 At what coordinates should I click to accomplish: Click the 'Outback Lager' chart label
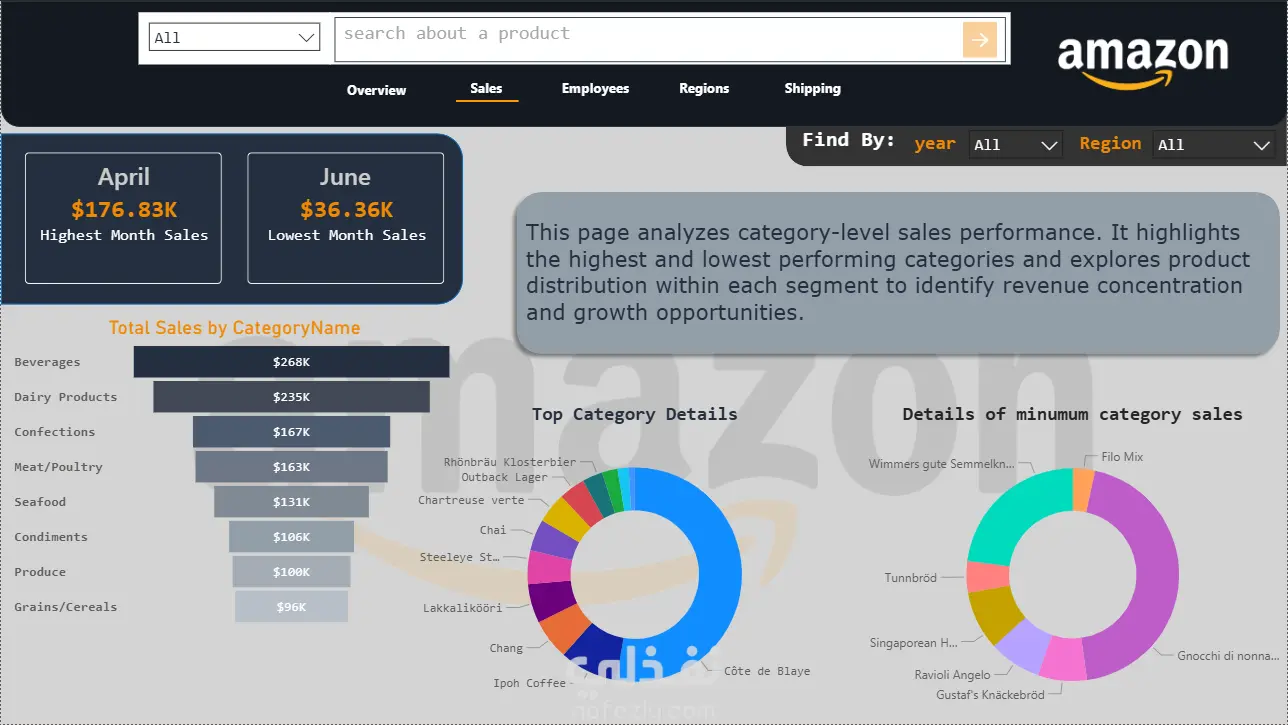[x=504, y=477]
